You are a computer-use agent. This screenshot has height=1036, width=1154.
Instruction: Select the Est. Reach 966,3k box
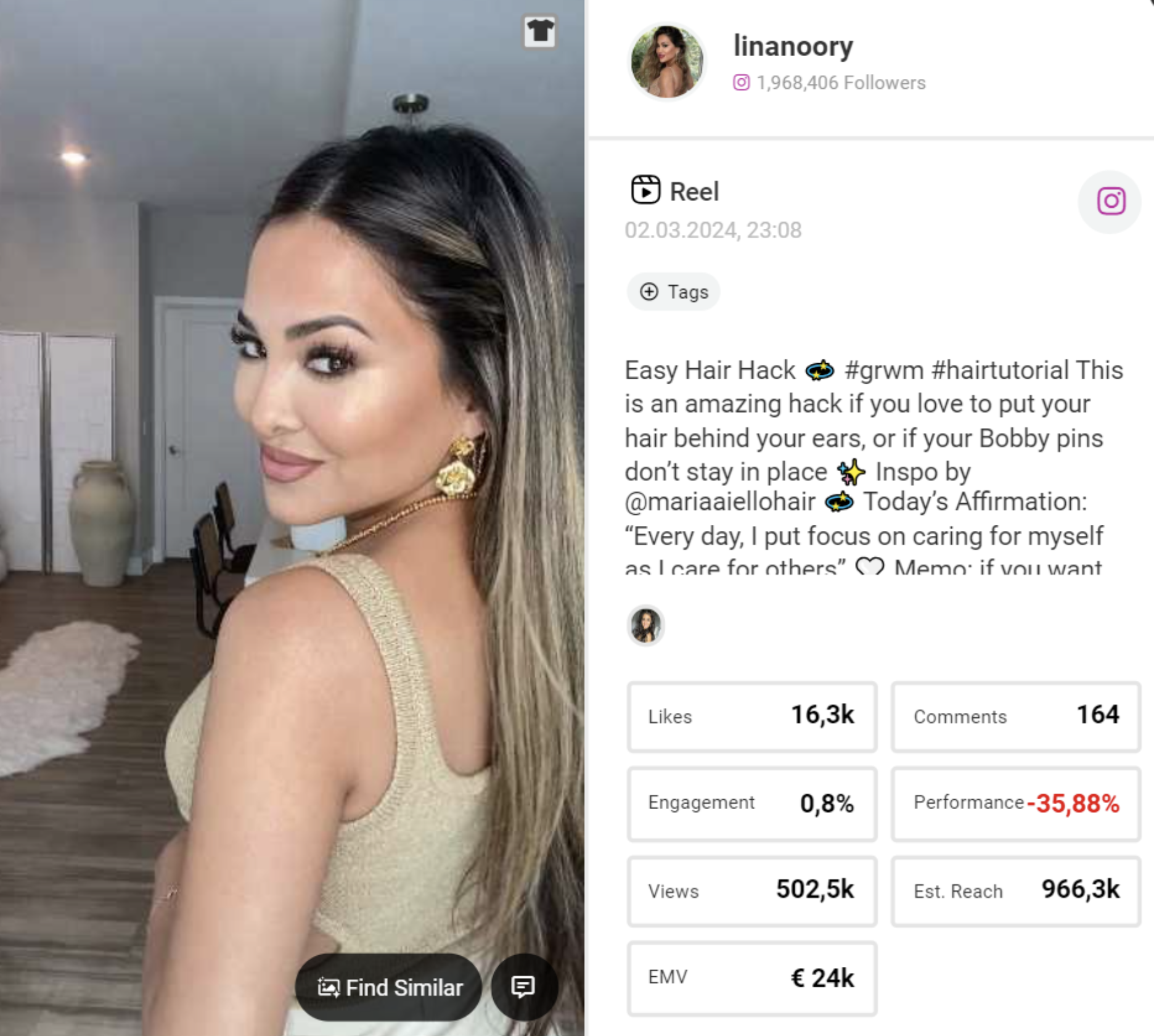pos(1016,891)
